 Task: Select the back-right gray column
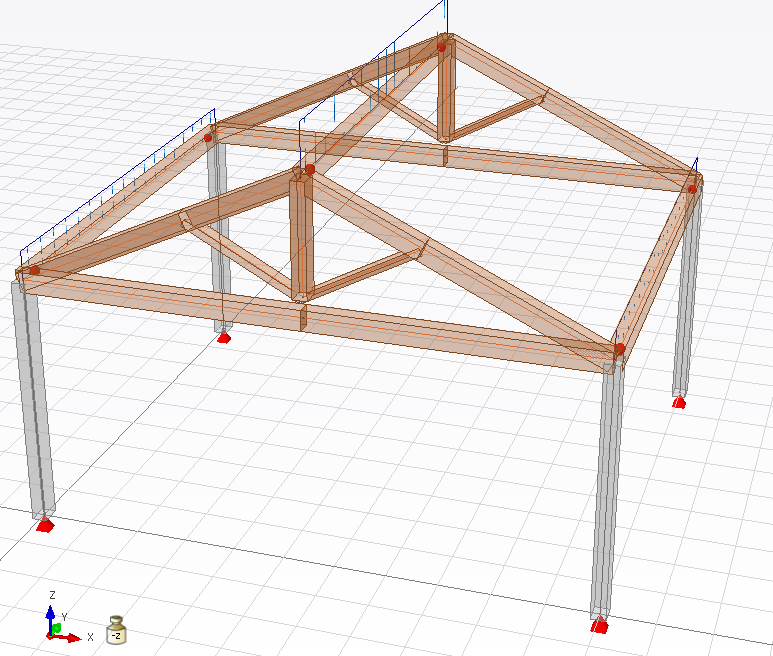pyautogui.click(x=686, y=290)
